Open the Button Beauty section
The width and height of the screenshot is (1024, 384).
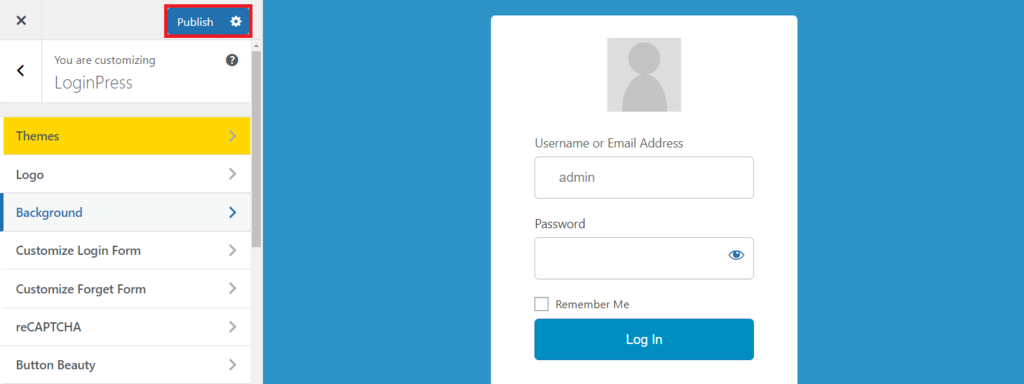[126, 365]
